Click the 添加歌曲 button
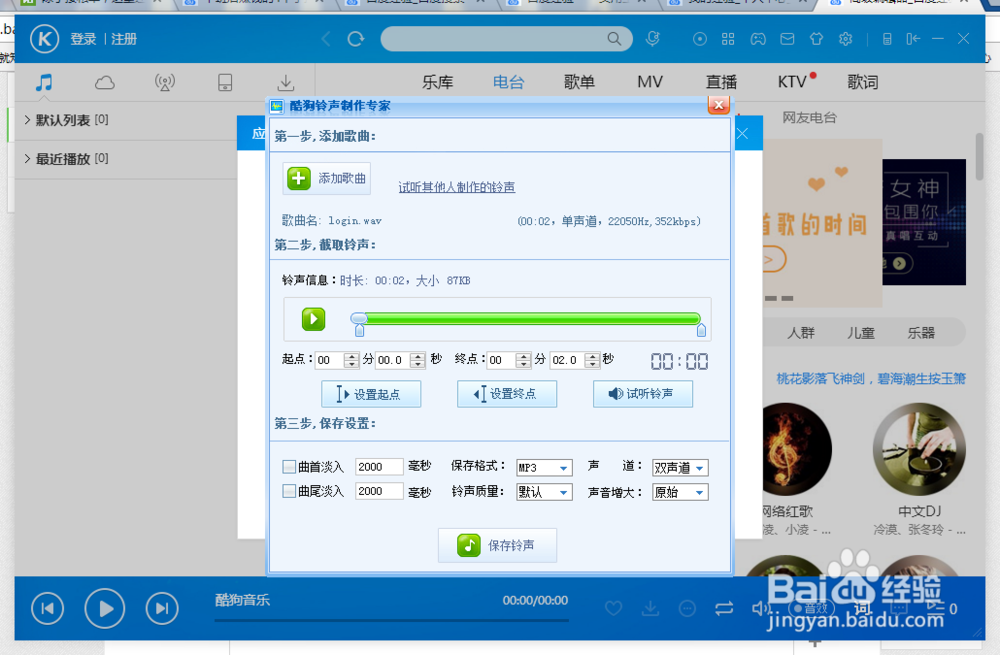Viewport: 1000px width, 655px height. point(327,179)
